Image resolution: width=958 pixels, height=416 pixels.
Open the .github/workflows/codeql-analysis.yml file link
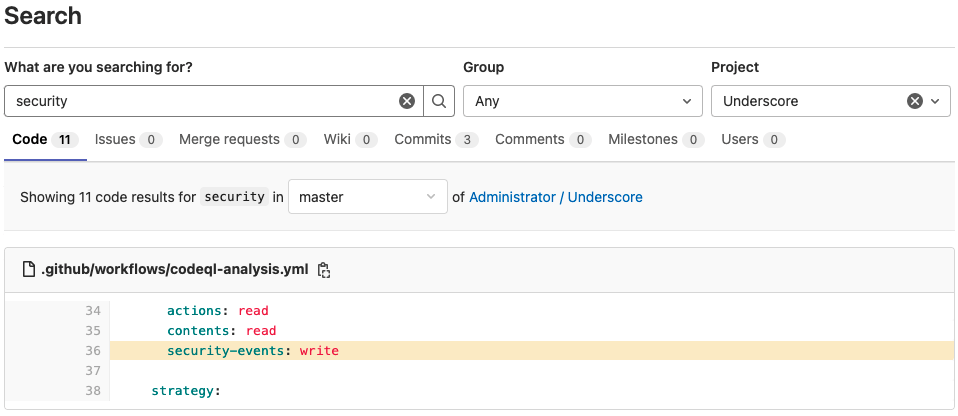(174, 270)
